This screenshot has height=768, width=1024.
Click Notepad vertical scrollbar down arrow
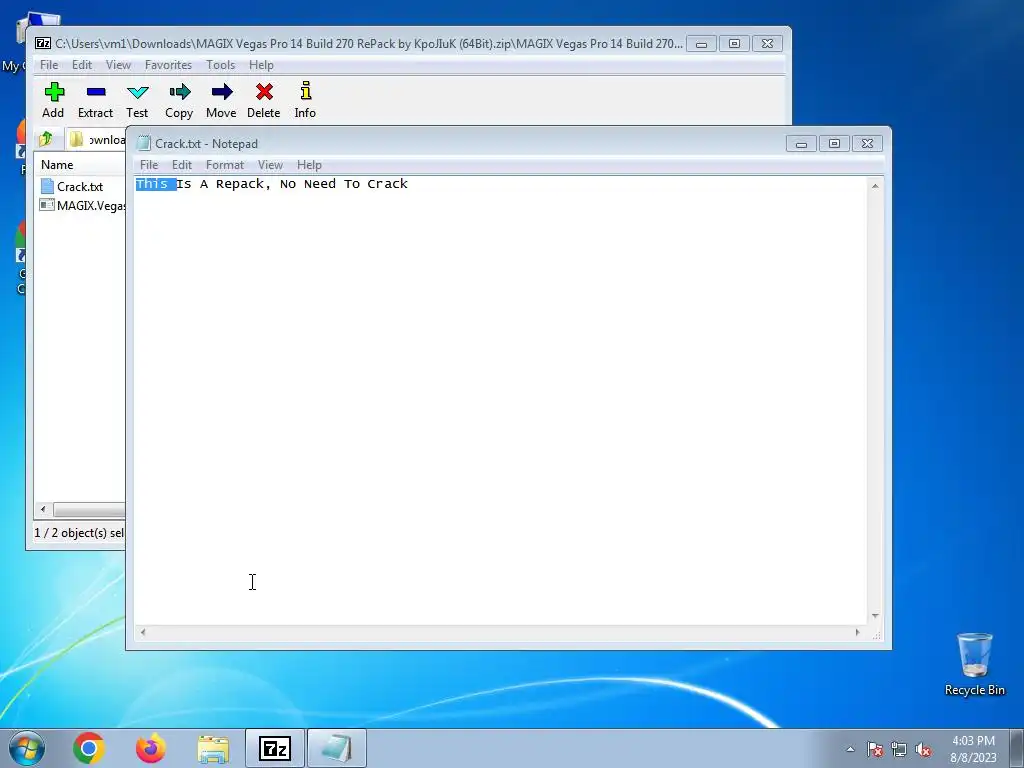875,616
